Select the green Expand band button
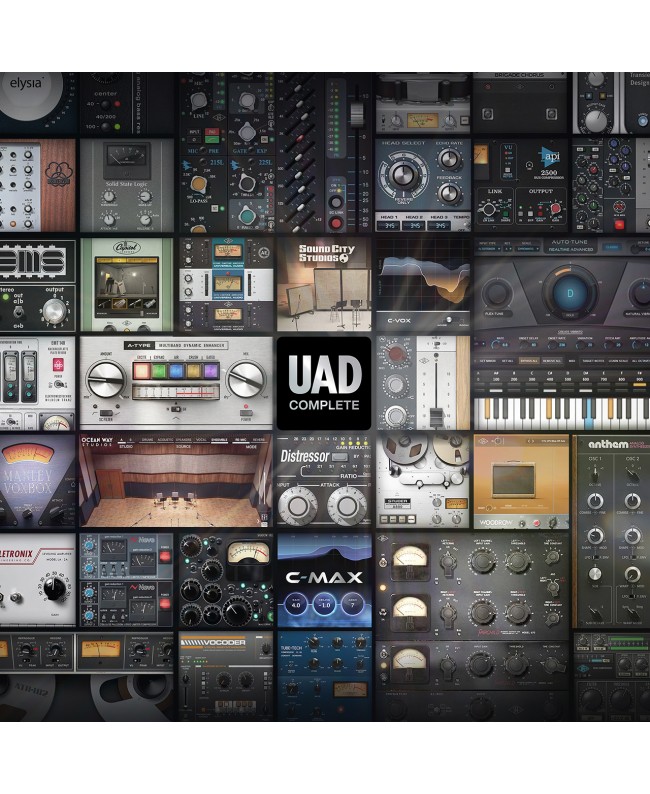This screenshot has height=794, width=650. click(159, 371)
